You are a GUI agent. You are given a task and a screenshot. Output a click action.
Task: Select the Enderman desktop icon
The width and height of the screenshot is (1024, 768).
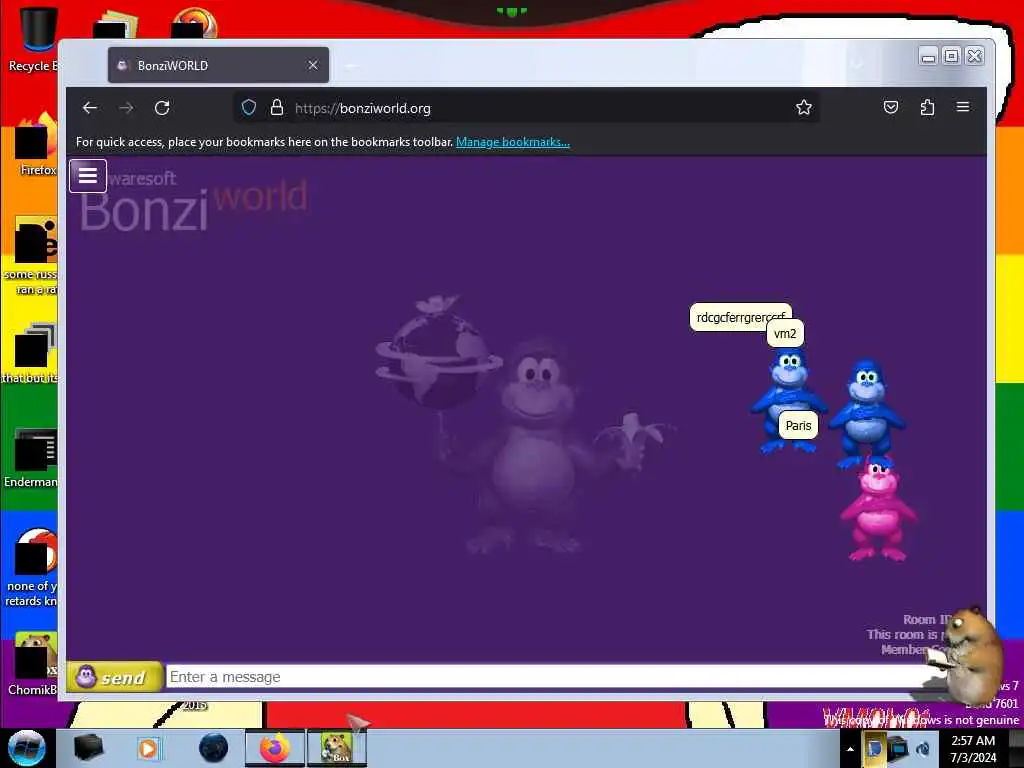(x=33, y=458)
